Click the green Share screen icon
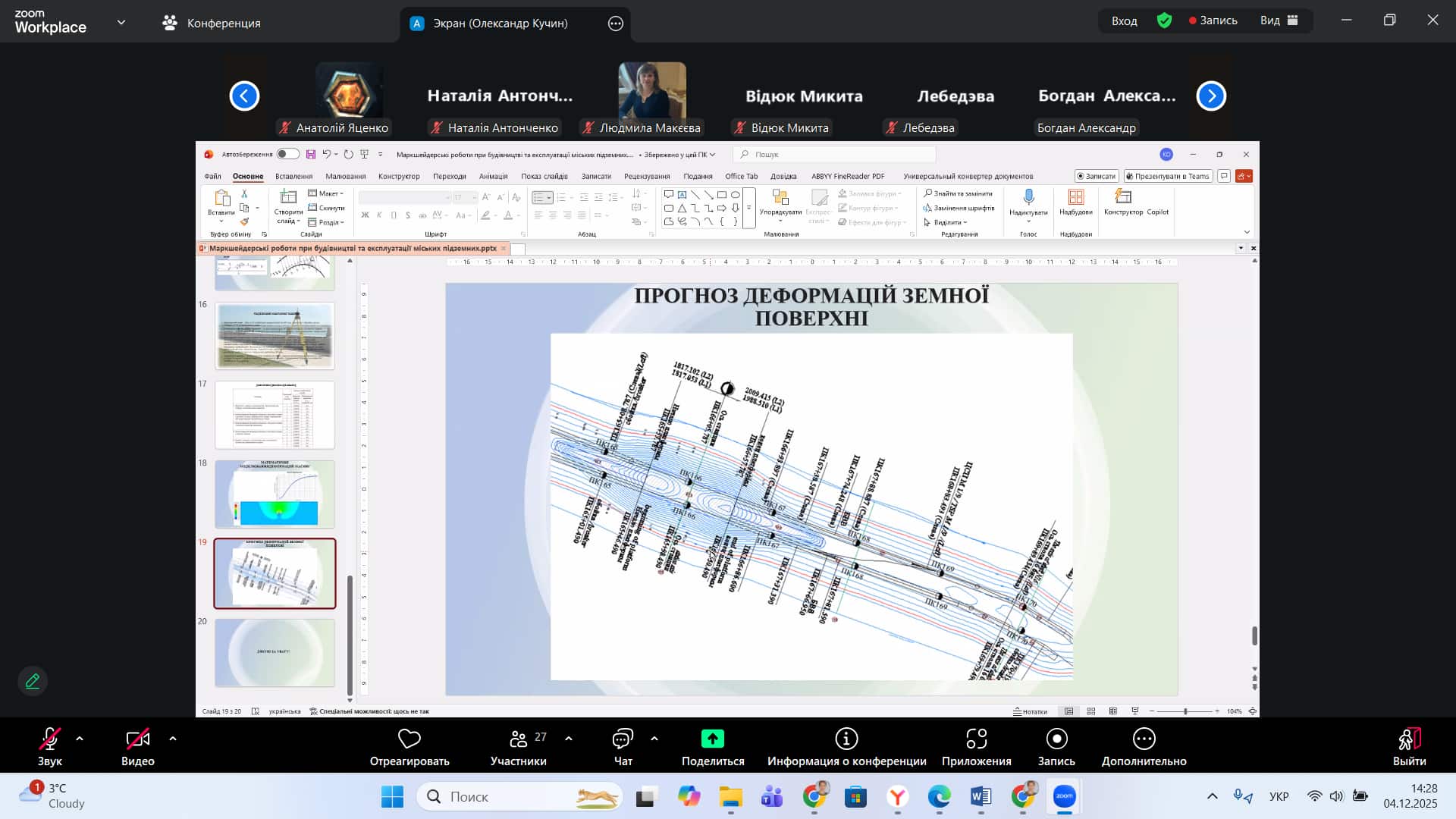The width and height of the screenshot is (1456, 819). tap(712, 739)
